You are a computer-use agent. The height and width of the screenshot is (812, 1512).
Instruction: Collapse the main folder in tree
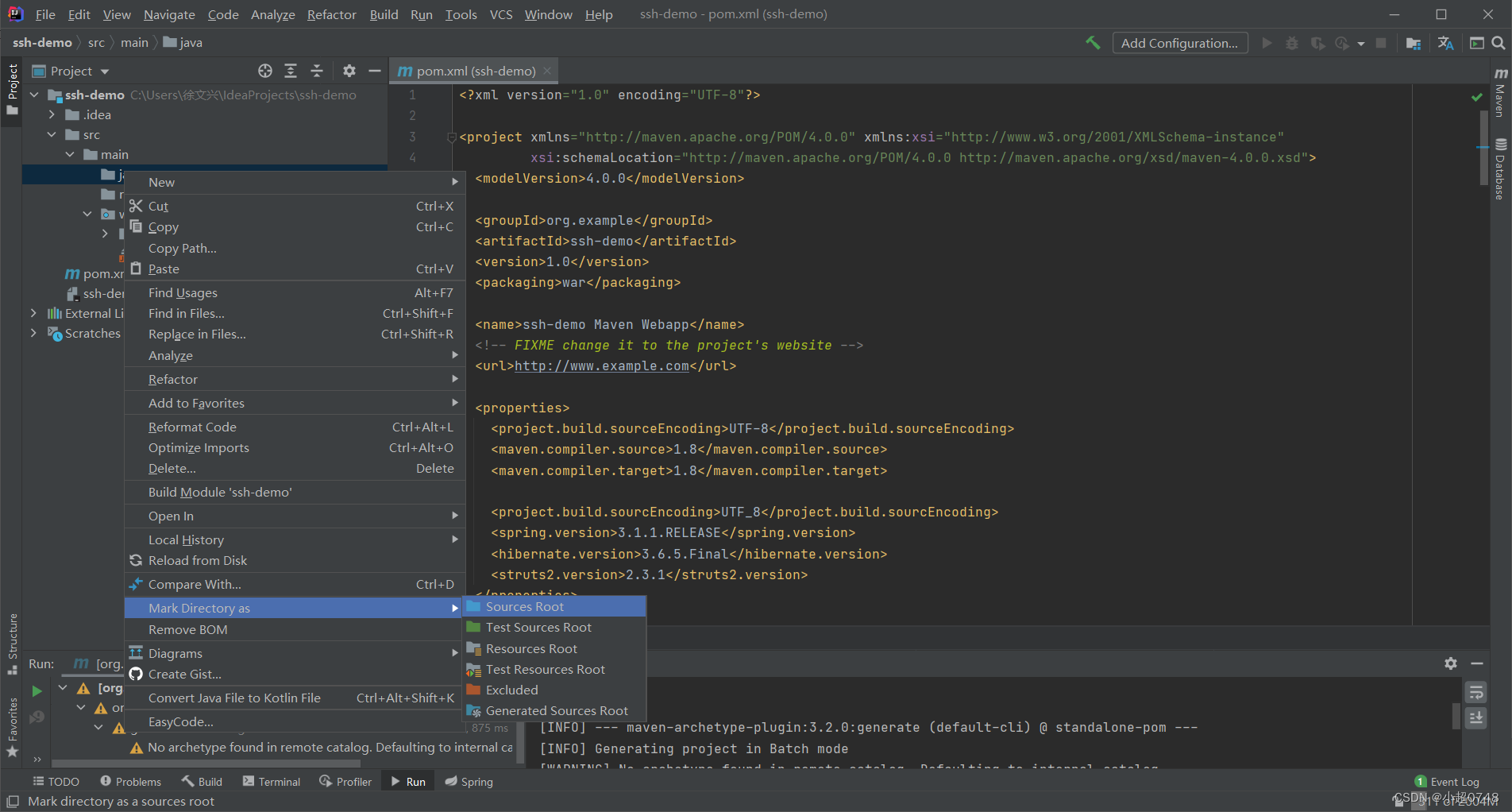[70, 154]
